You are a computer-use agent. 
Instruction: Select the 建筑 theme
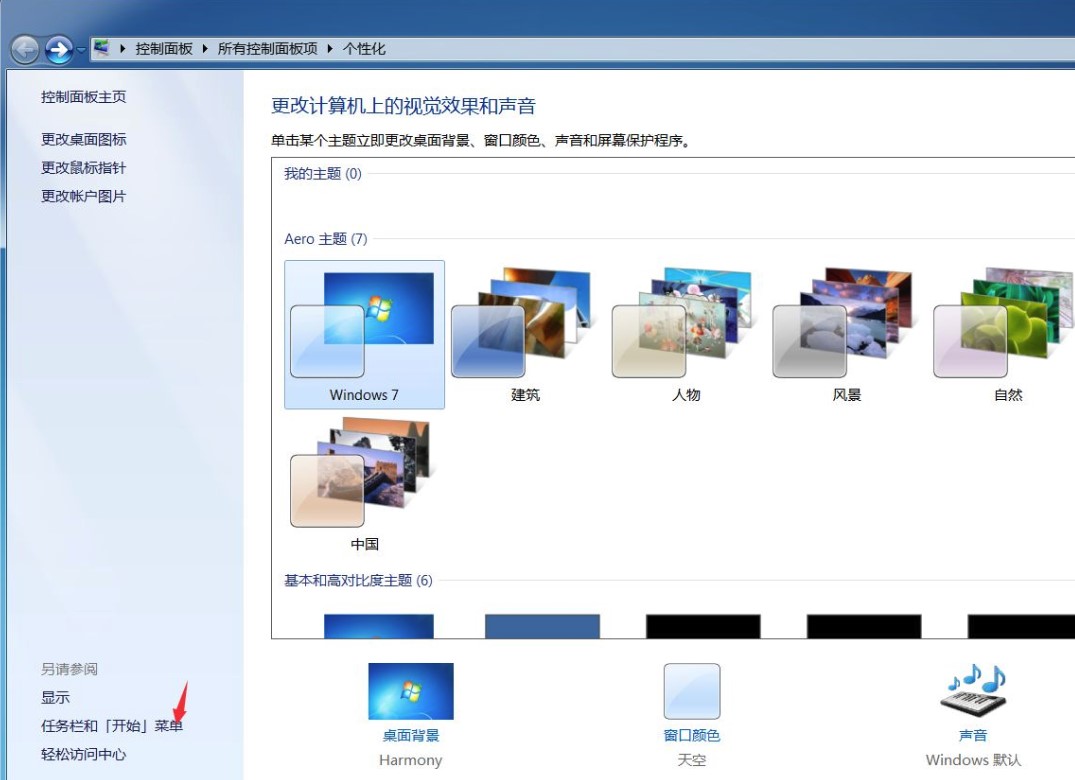(x=525, y=334)
